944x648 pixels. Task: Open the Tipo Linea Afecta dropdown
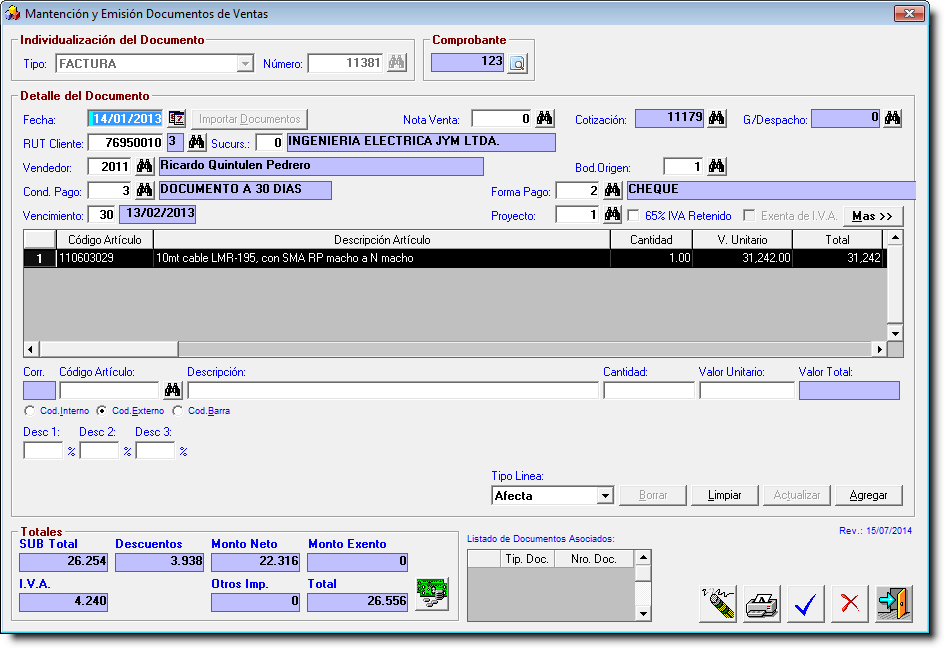[x=605, y=496]
